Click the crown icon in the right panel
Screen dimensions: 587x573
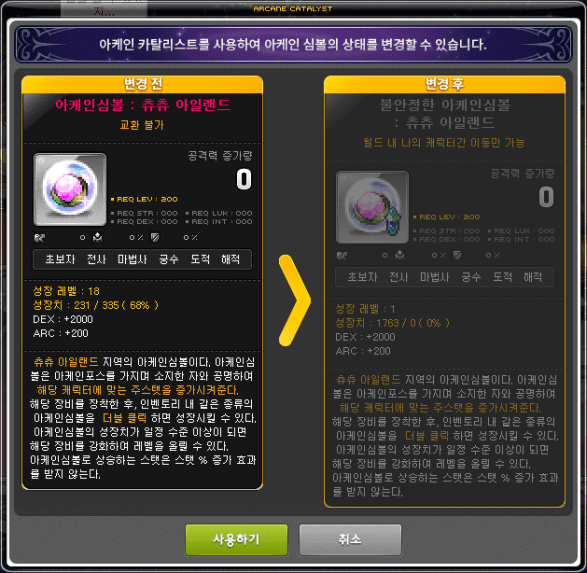tap(400, 255)
